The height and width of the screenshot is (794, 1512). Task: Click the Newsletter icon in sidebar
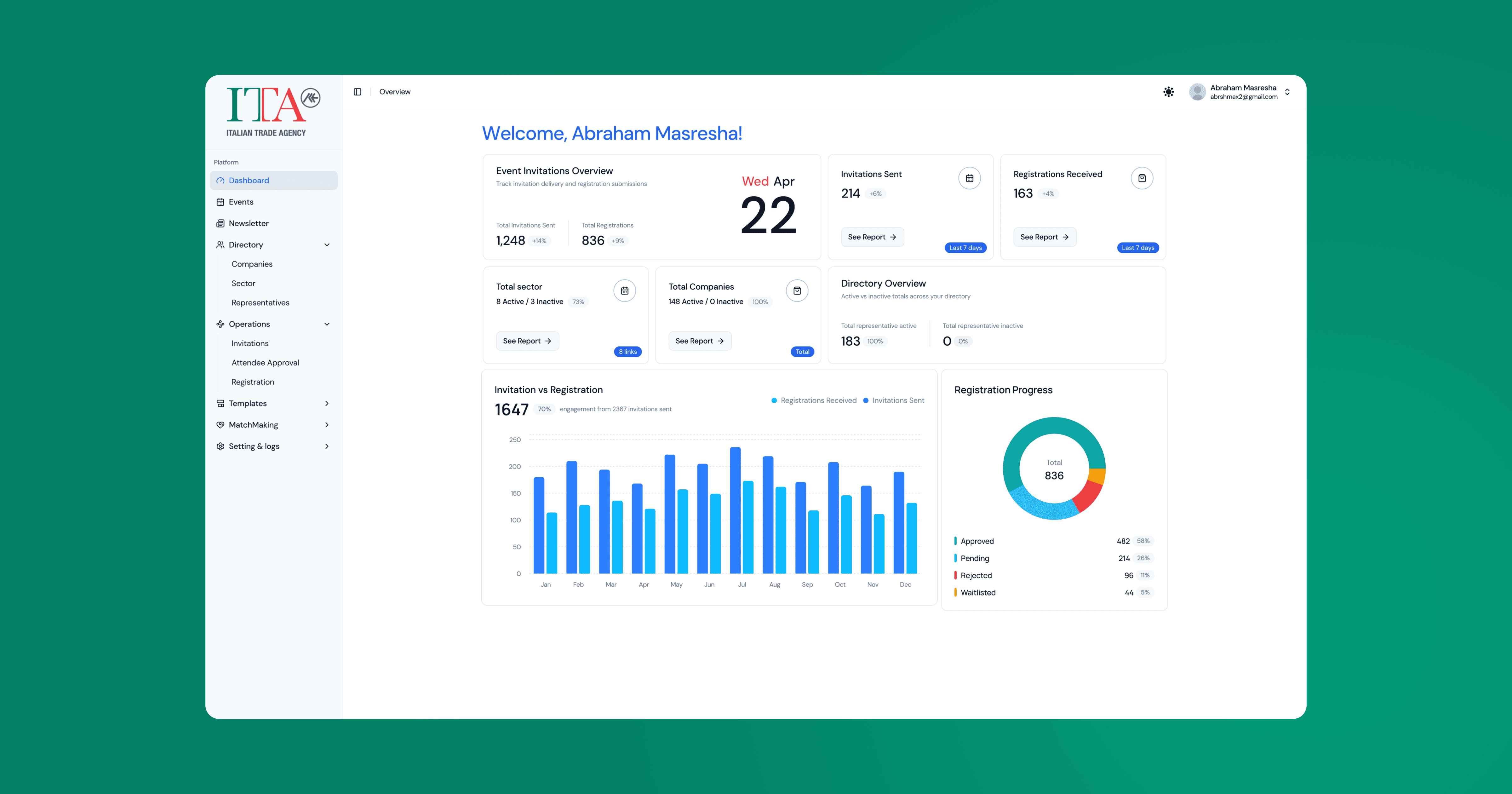point(220,223)
